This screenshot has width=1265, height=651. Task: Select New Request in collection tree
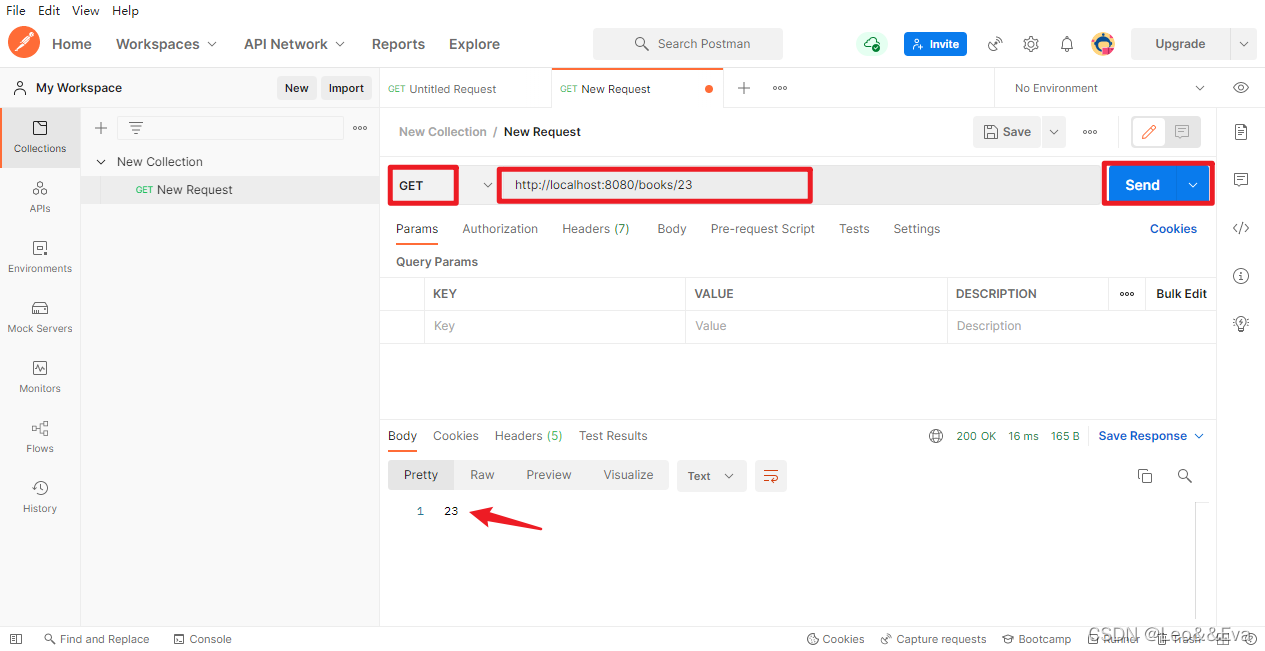pos(230,190)
